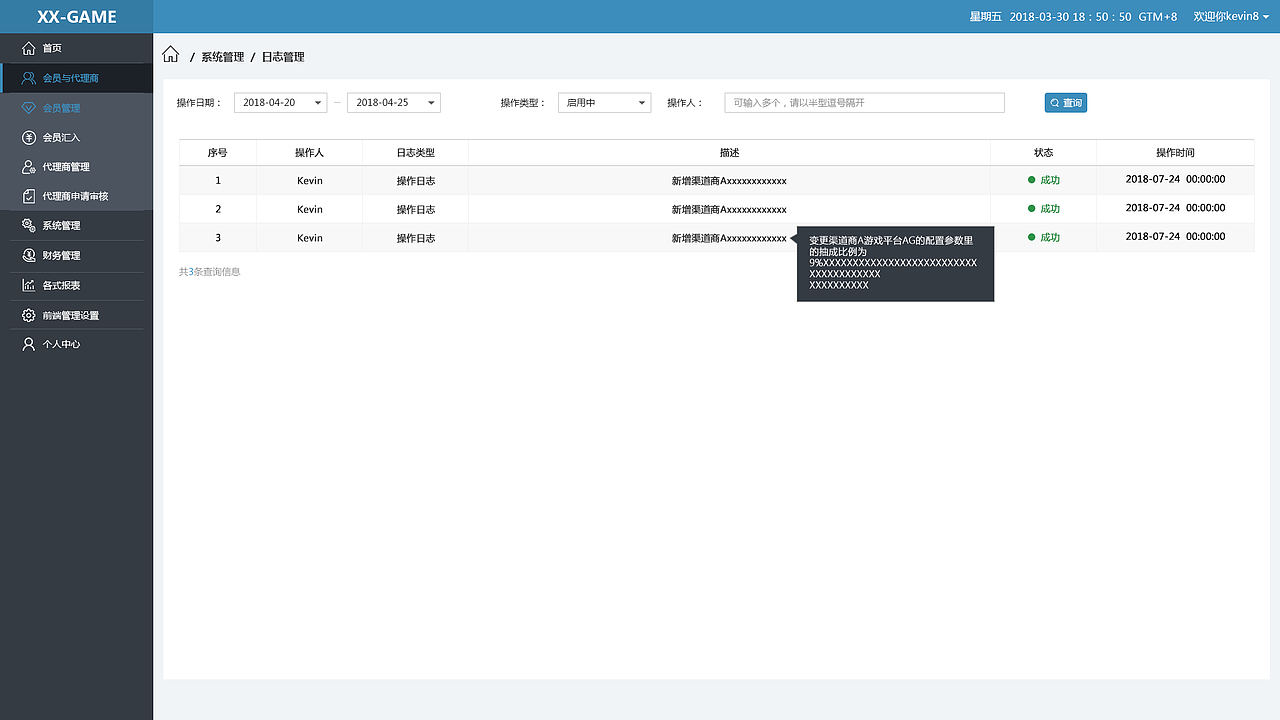This screenshot has height=720, width=1280.
Task: Click the 财务管理 money bag icon
Action: (28, 255)
